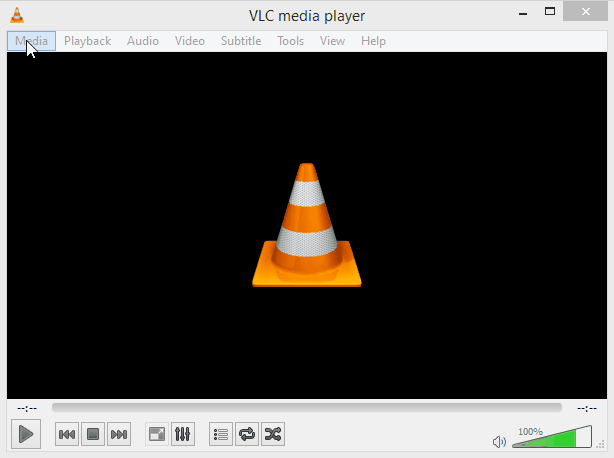Stop playback with the square button
Viewport: 614px width, 458px height.
pyautogui.click(x=93, y=434)
